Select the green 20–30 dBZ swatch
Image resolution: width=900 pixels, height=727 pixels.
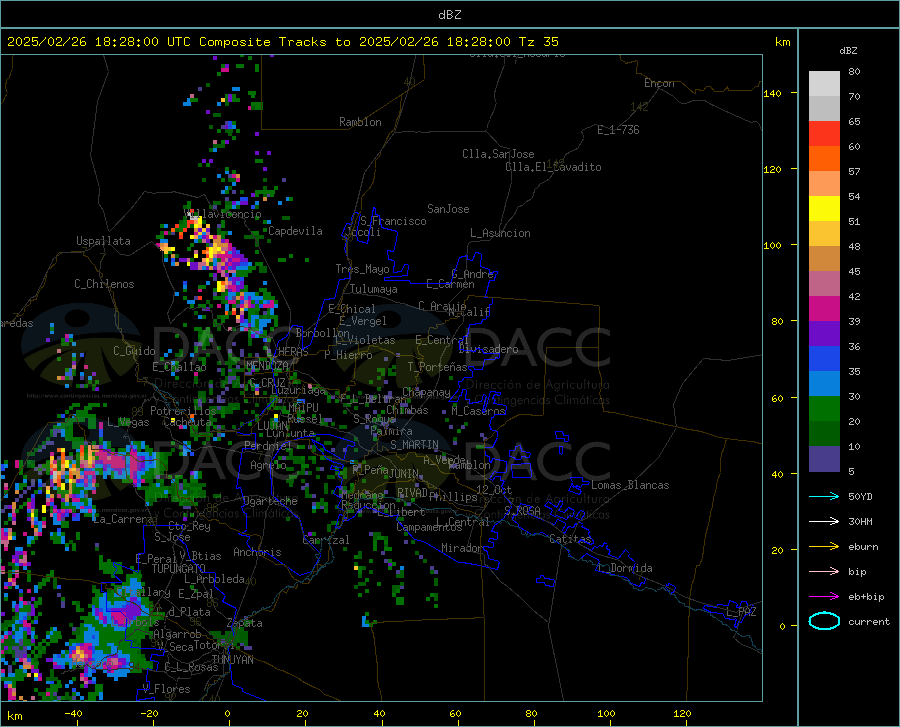click(824, 409)
